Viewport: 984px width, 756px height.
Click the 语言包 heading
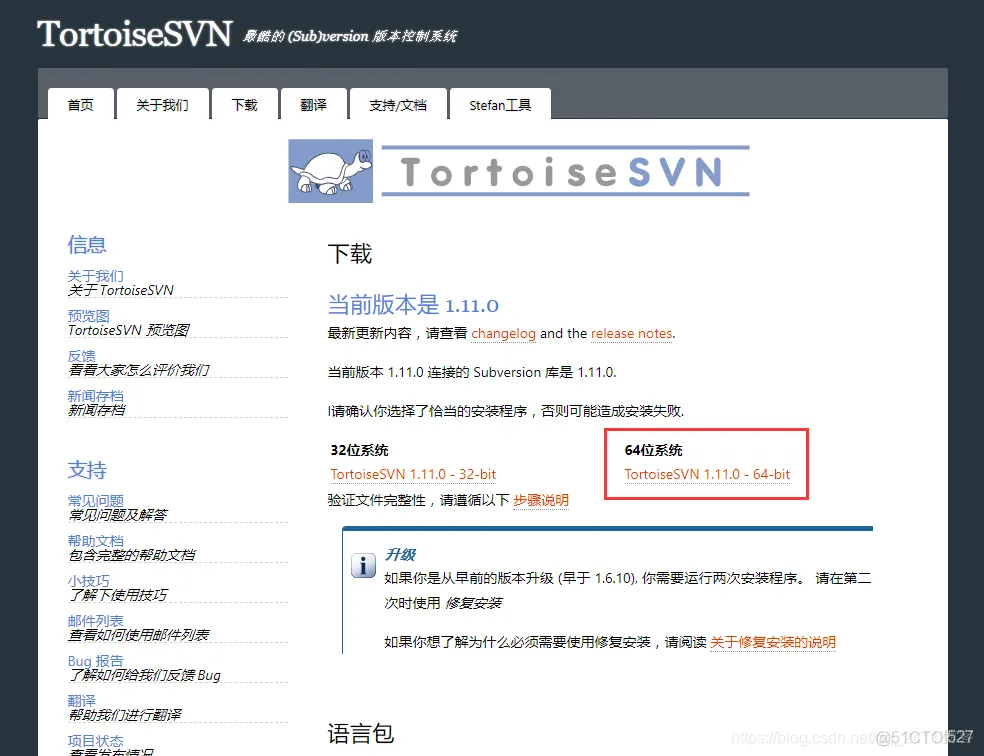[x=361, y=733]
